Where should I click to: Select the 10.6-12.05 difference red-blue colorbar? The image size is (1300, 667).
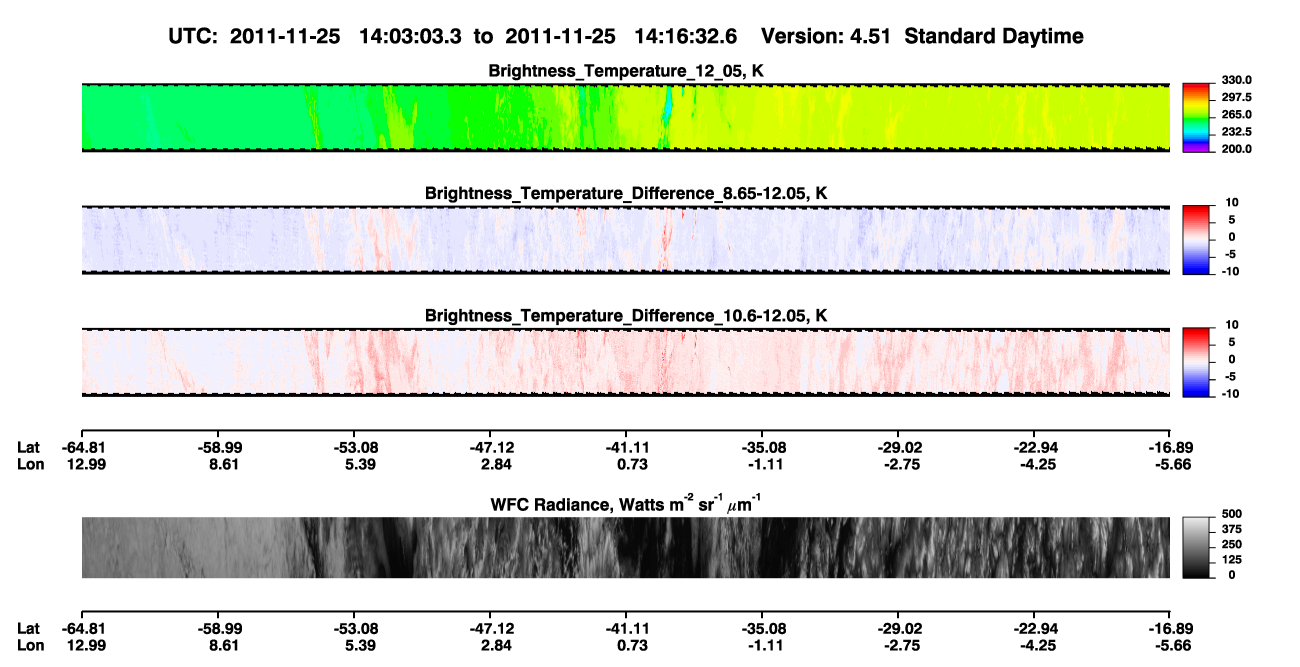1197,362
